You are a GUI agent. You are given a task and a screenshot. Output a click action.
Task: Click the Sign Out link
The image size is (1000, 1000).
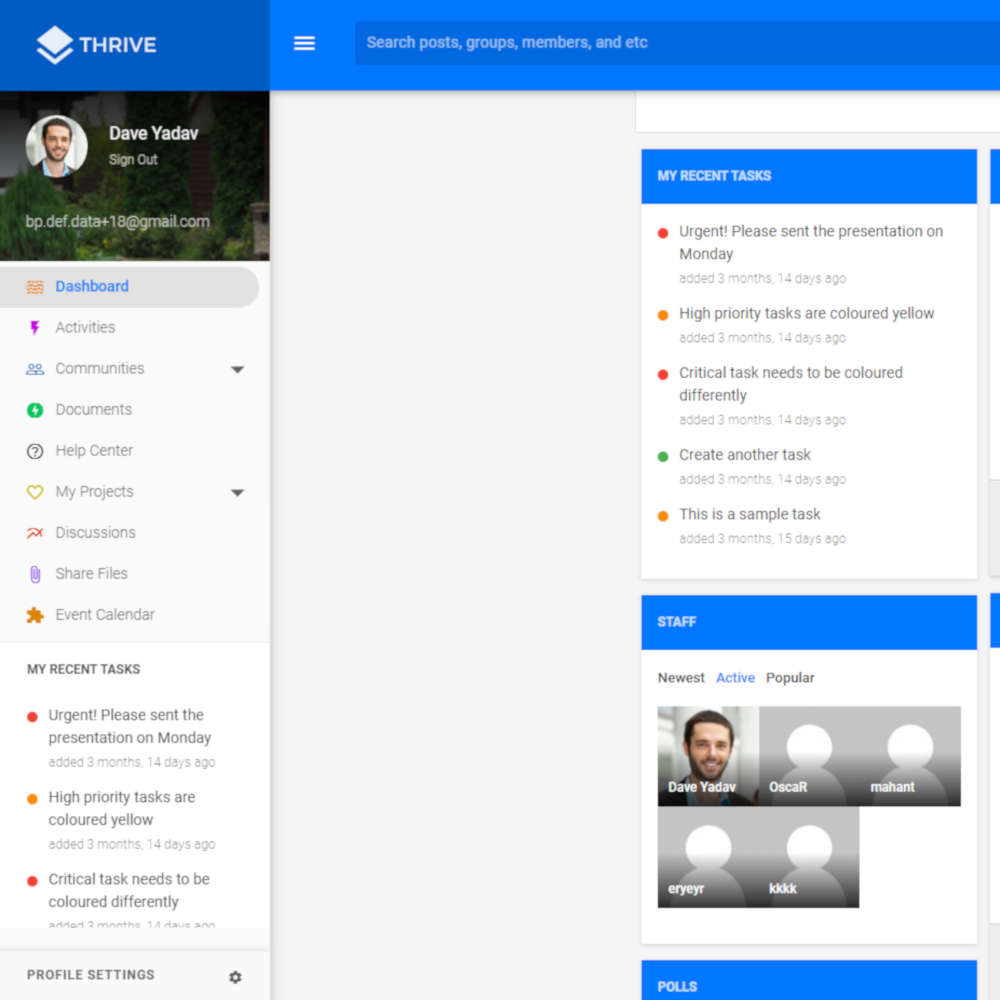click(x=133, y=159)
